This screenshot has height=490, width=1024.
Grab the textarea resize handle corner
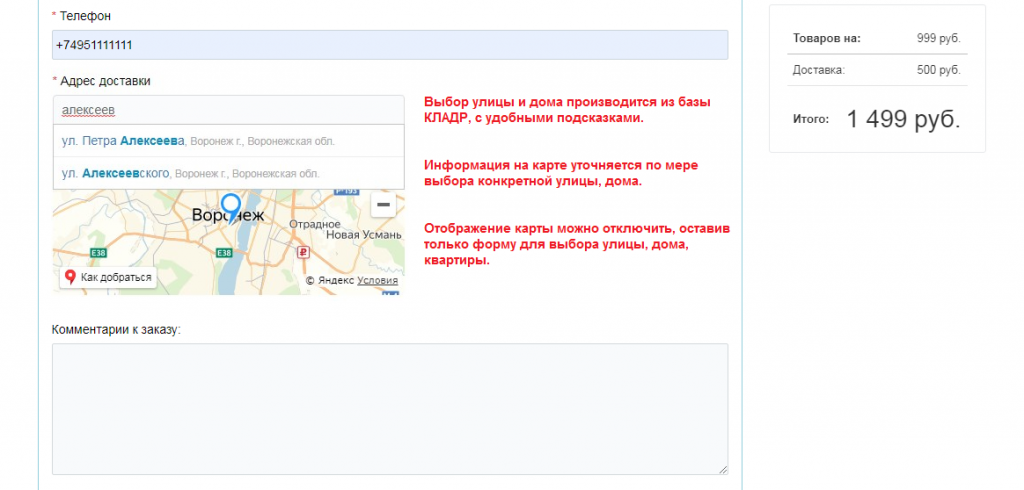(722, 469)
